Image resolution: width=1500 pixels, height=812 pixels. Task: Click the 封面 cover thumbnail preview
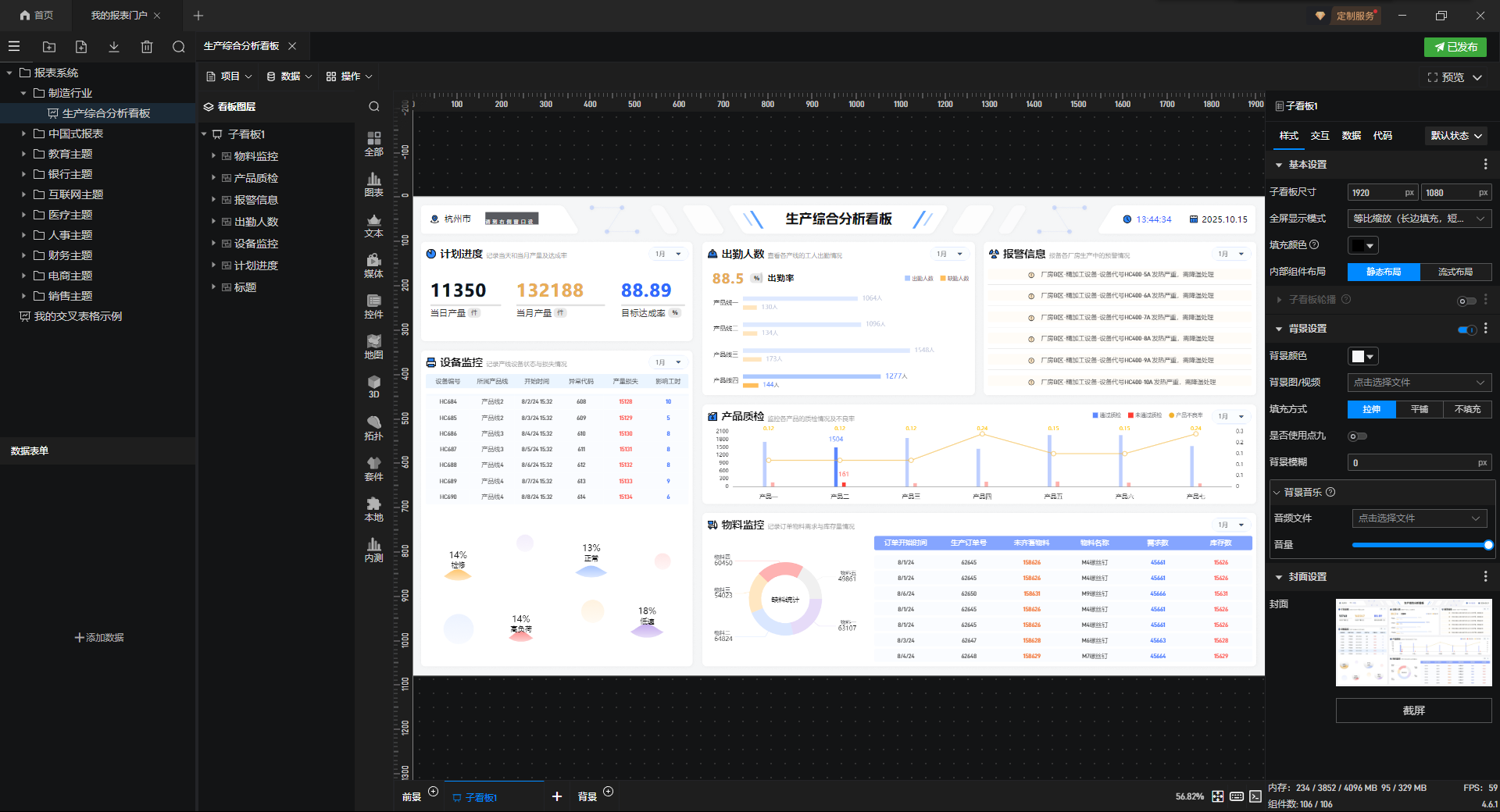click(x=1413, y=643)
